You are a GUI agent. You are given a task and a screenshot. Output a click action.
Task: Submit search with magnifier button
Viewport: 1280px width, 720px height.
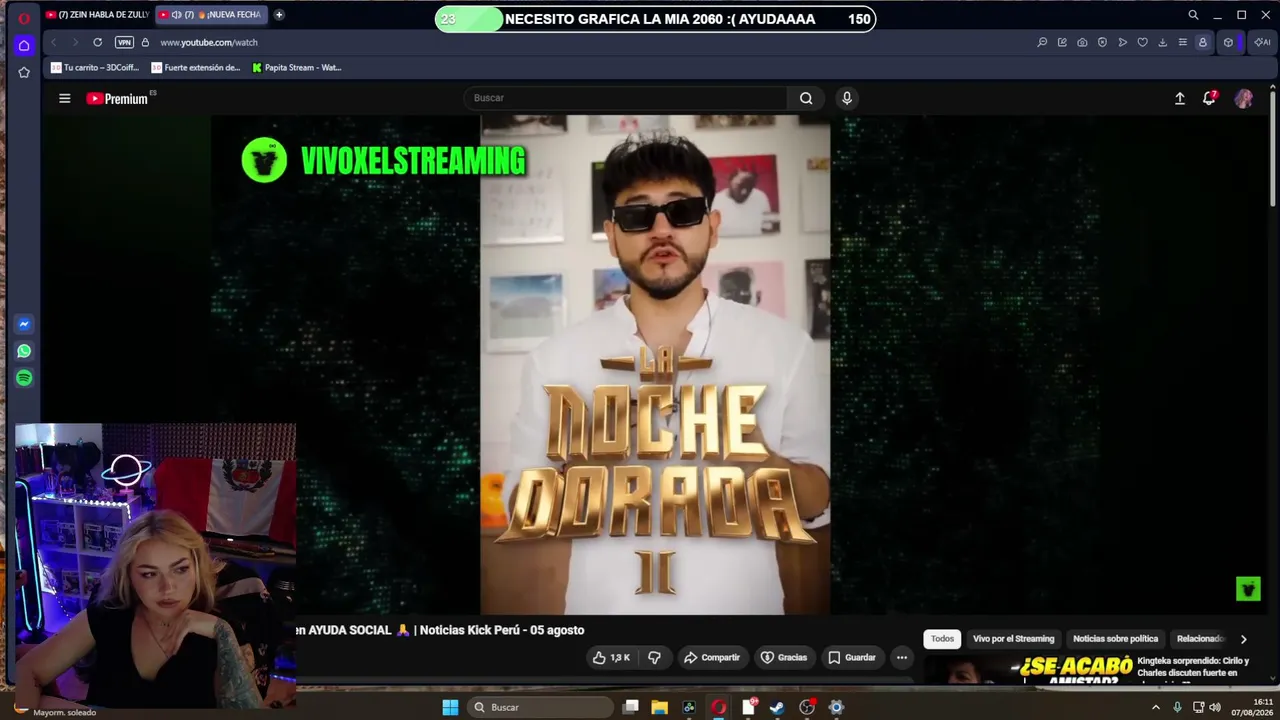[806, 98]
